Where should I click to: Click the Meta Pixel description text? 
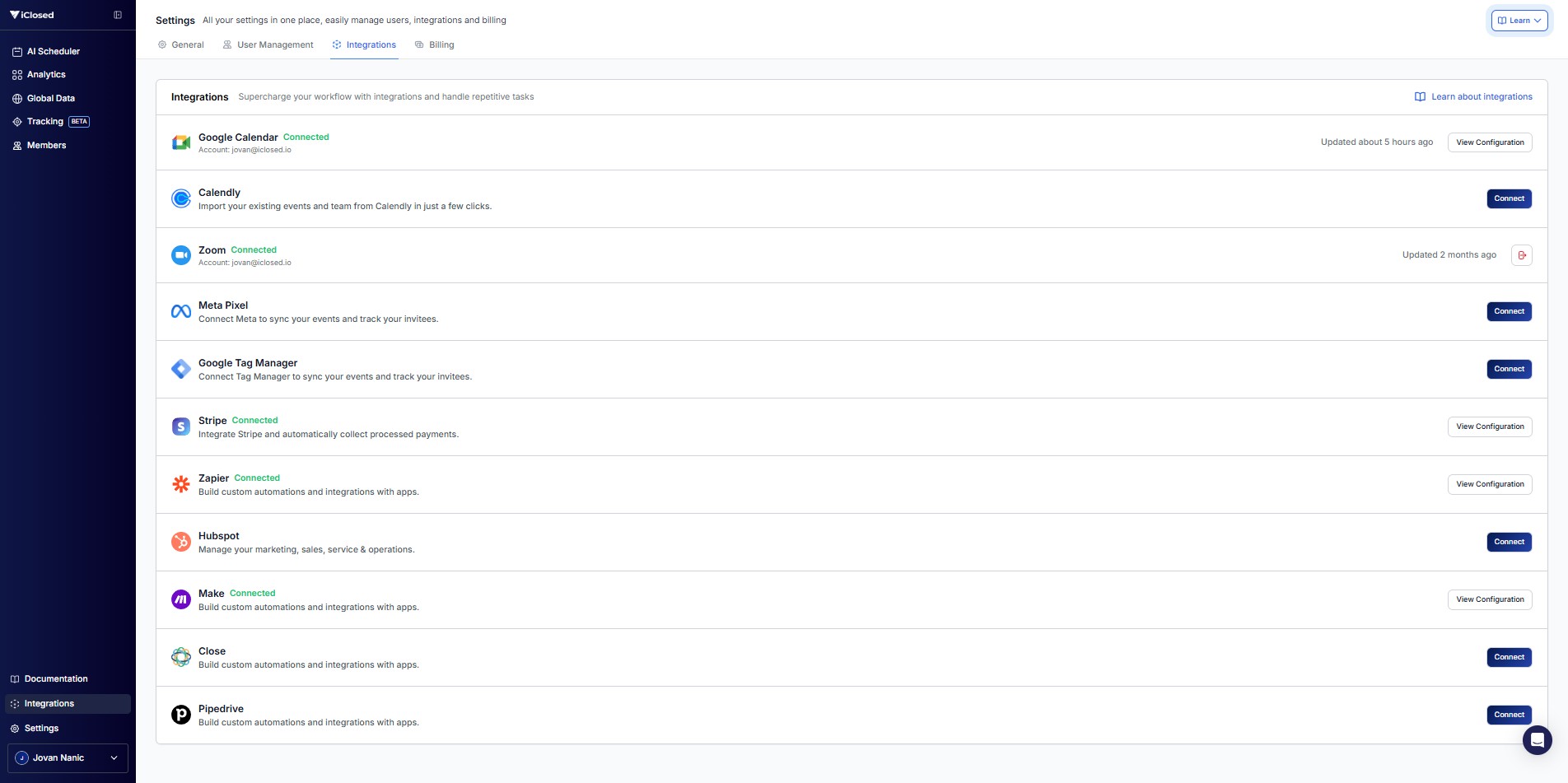319,319
